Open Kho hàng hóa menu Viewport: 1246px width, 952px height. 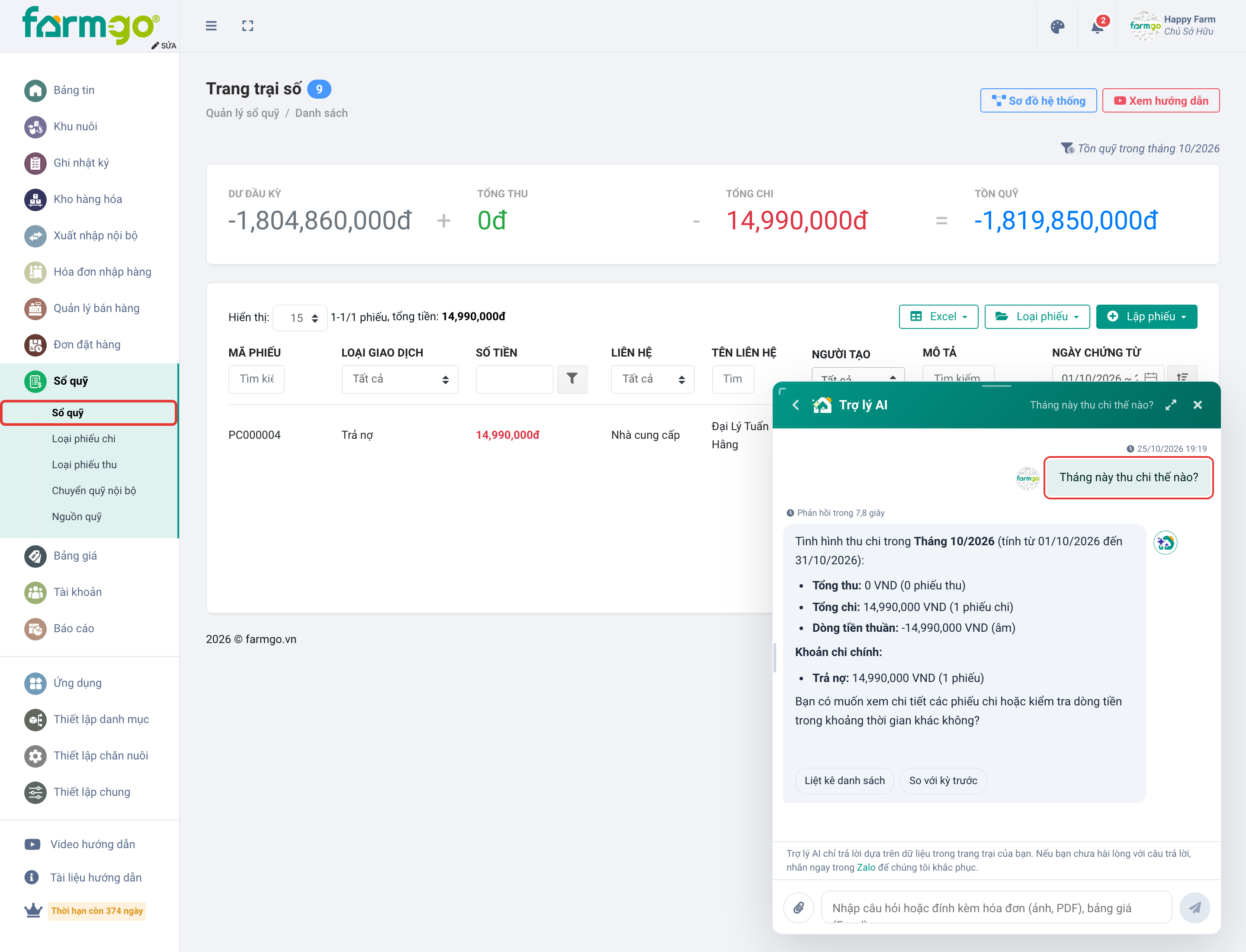87,199
